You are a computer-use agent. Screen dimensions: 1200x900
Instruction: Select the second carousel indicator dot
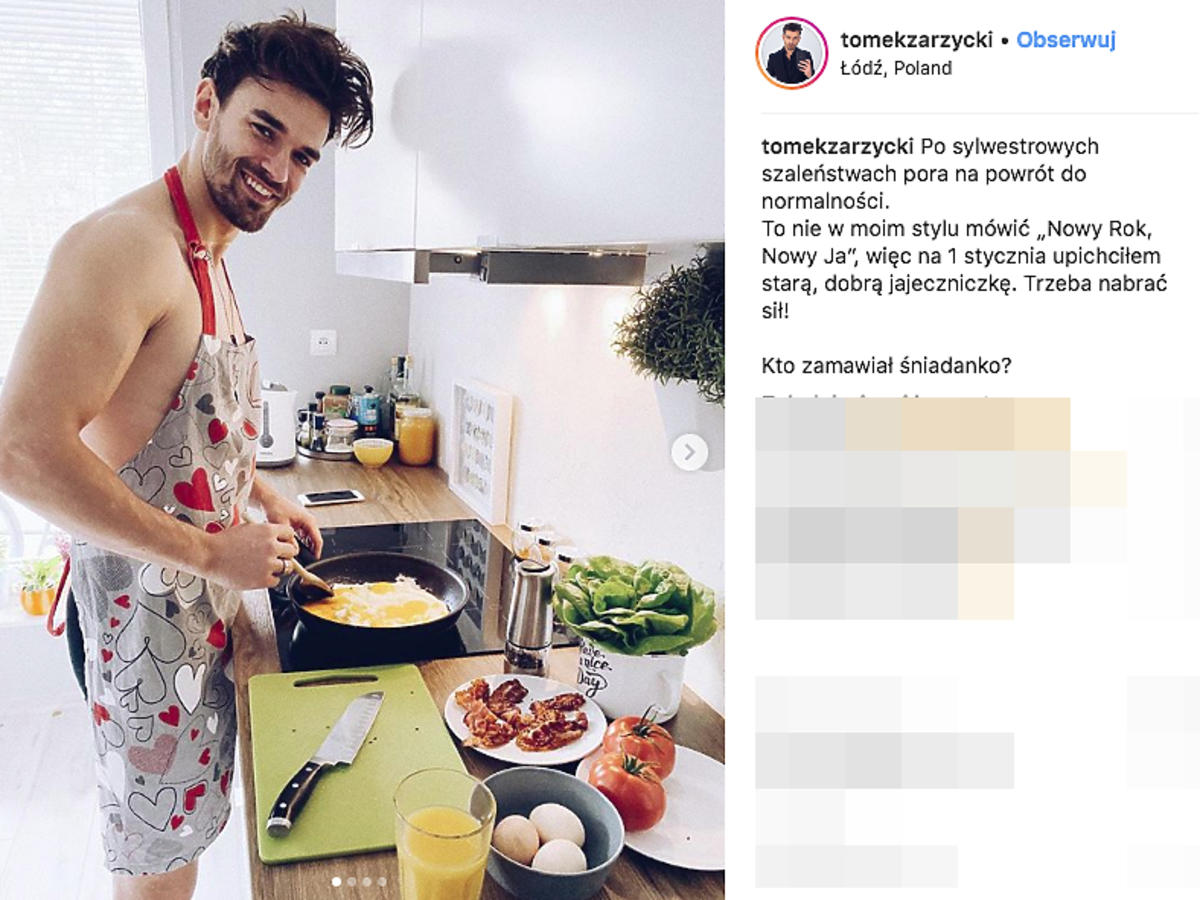click(352, 881)
